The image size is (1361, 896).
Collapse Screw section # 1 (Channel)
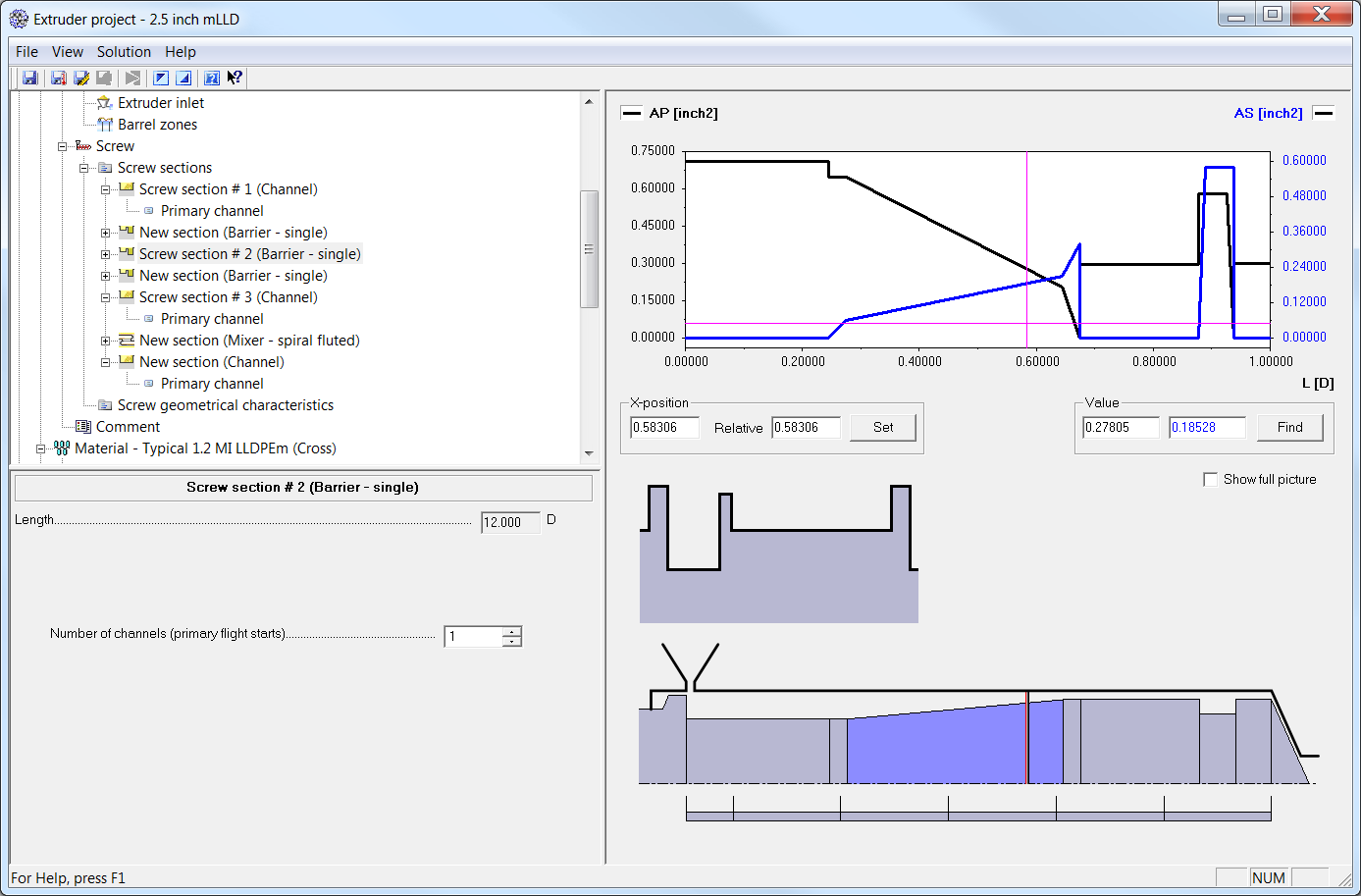click(x=105, y=189)
